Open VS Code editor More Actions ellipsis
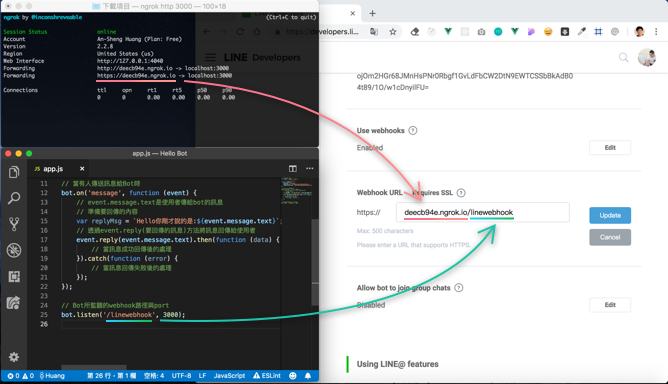This screenshot has height=384, width=668. click(x=310, y=169)
